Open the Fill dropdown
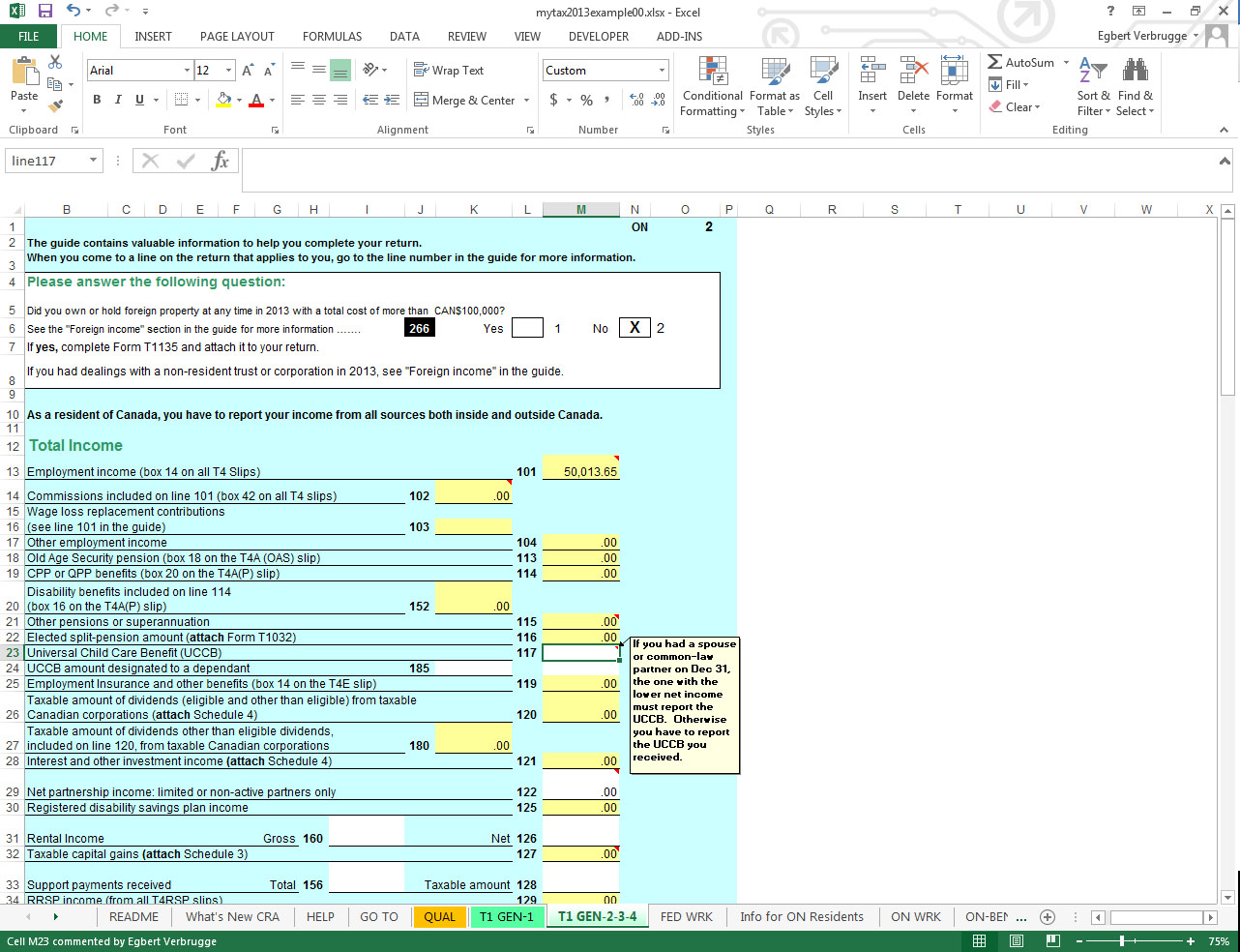 pyautogui.click(x=1009, y=84)
